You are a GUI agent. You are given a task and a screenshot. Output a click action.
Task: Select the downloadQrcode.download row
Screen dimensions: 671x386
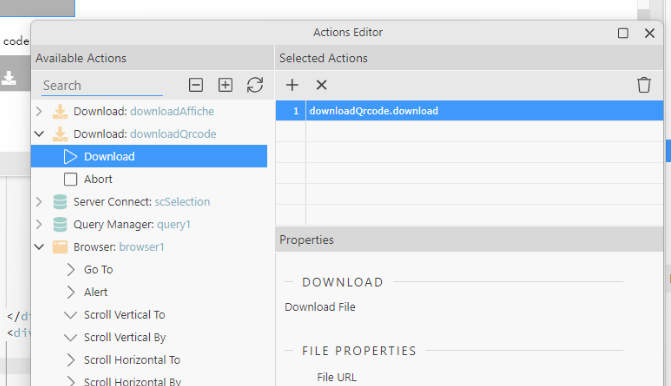[x=469, y=111]
